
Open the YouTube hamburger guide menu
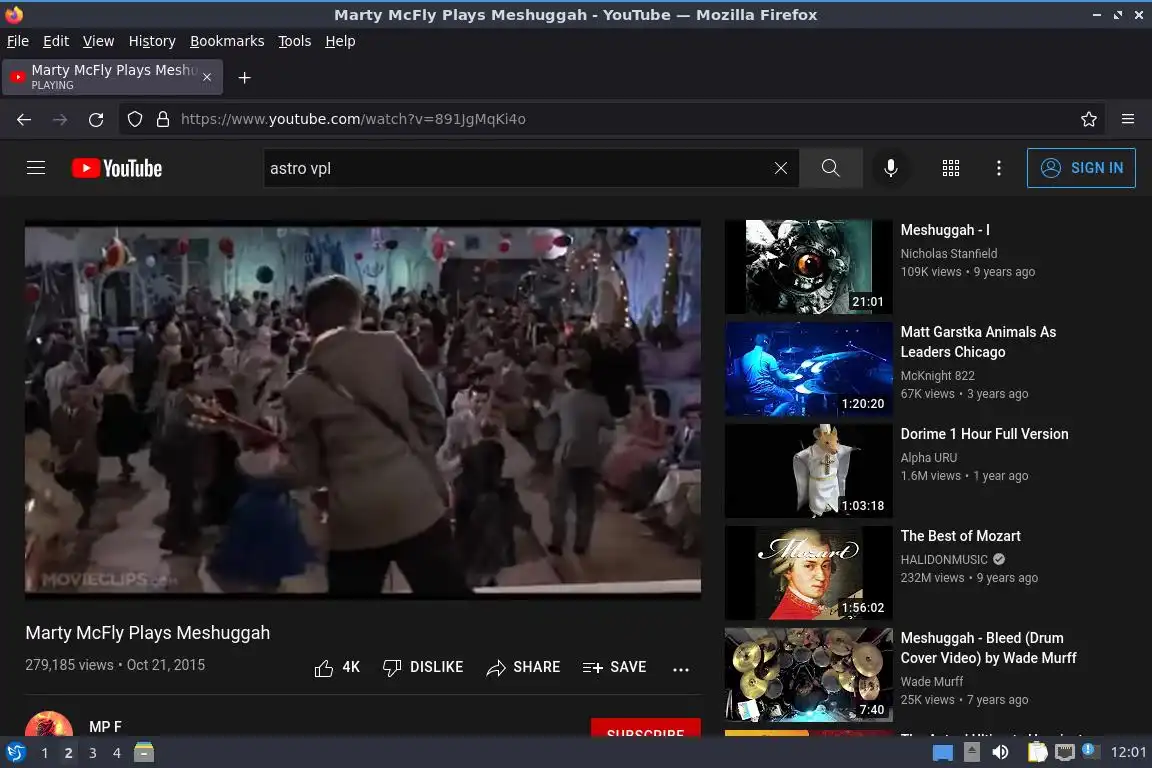click(x=36, y=168)
